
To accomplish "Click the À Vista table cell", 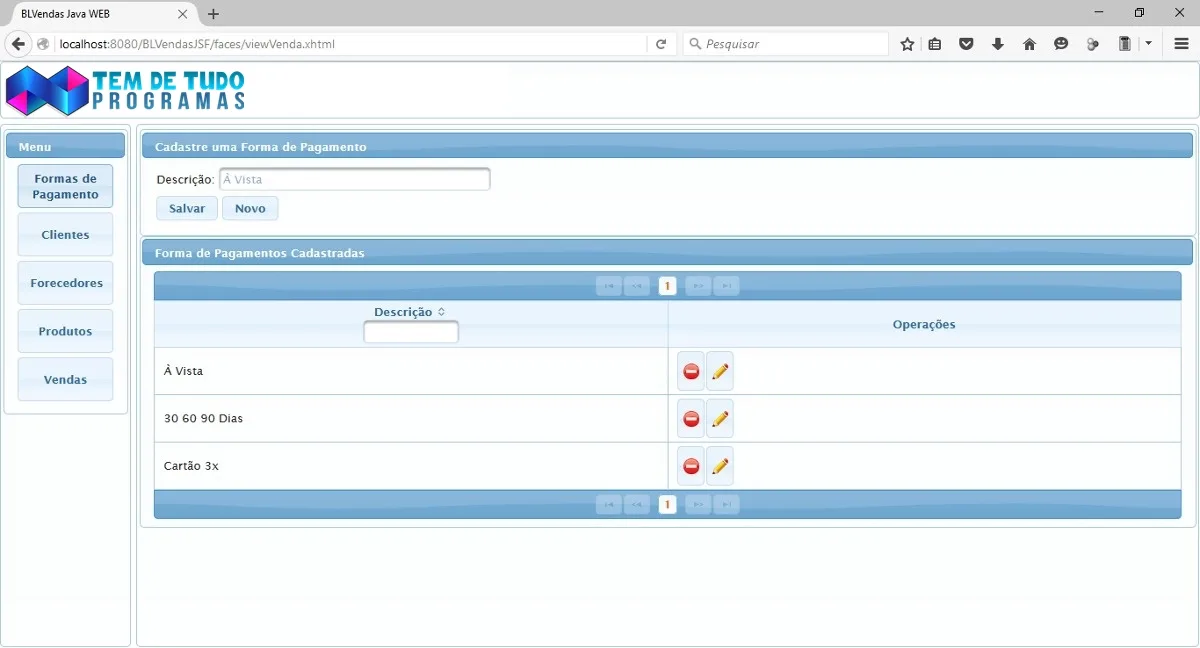I will pos(411,371).
